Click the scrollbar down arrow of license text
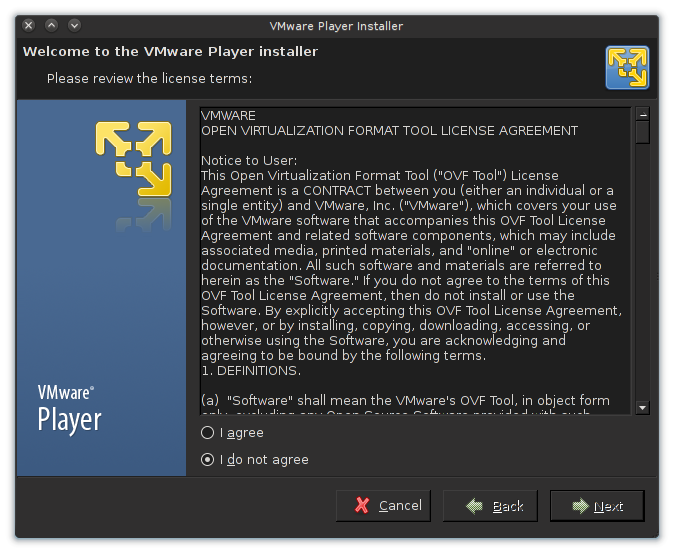The width and height of the screenshot is (674, 553). [643, 407]
